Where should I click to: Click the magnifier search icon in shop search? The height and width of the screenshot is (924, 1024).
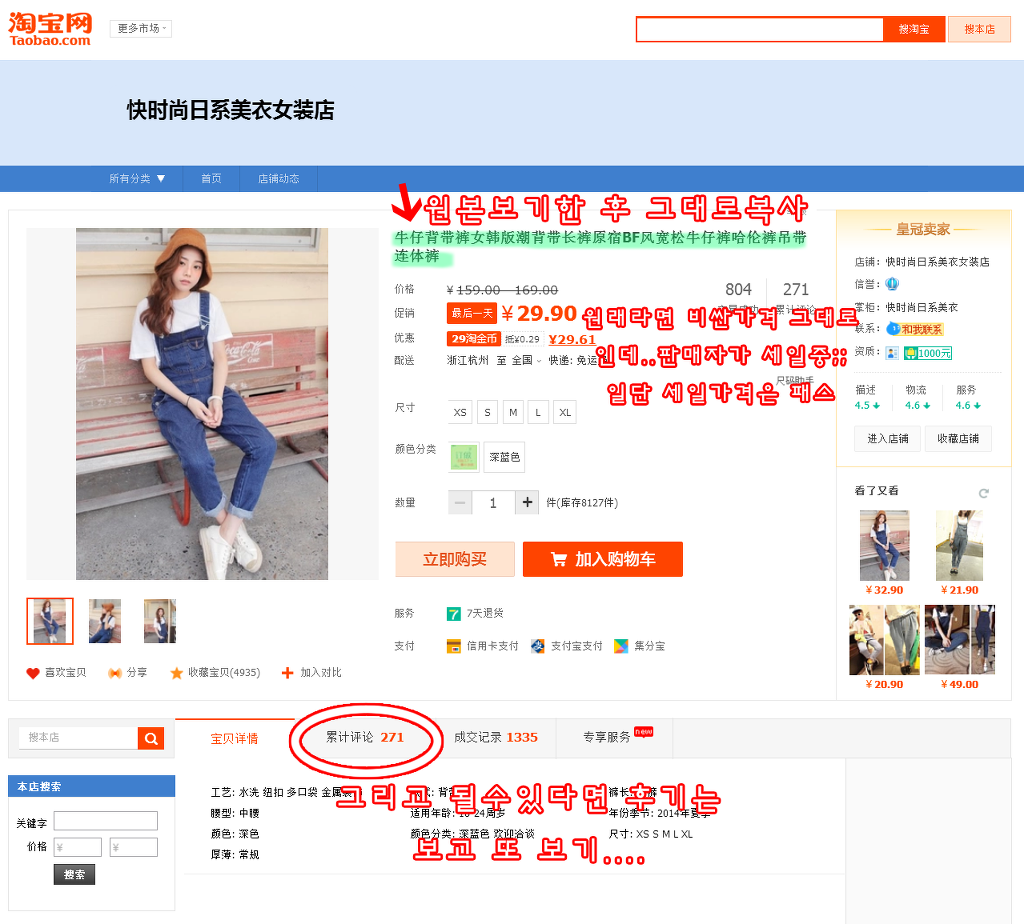click(x=151, y=739)
